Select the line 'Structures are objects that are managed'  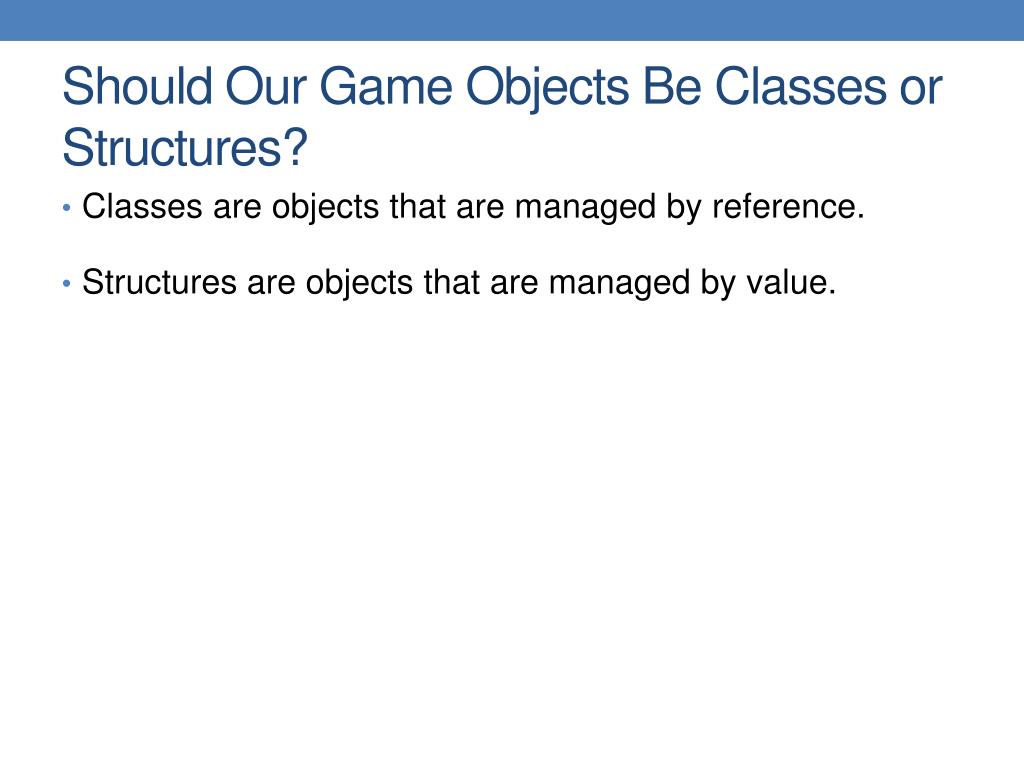(x=458, y=283)
